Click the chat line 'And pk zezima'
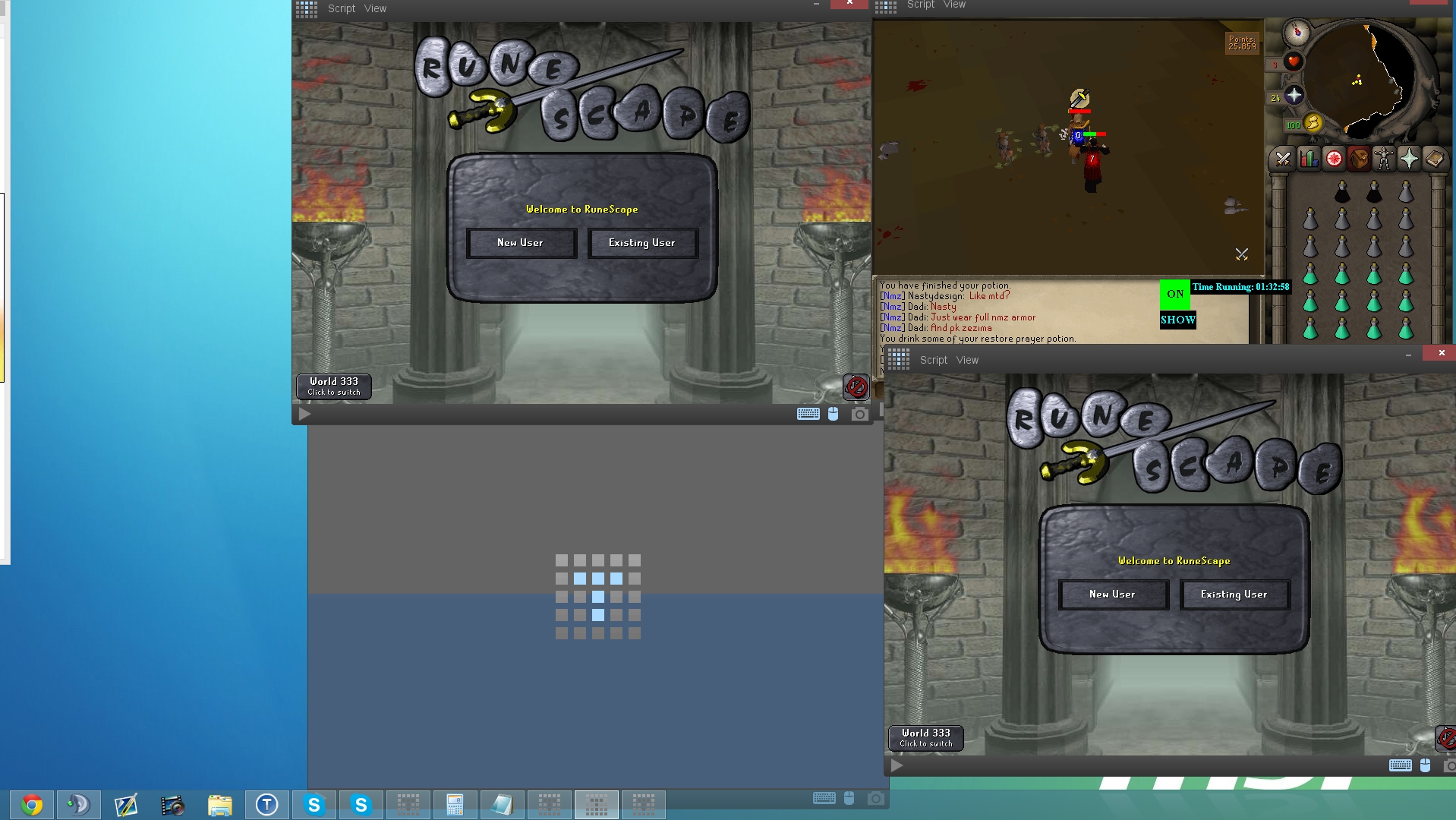Viewport: 1456px width, 820px height. click(960, 328)
